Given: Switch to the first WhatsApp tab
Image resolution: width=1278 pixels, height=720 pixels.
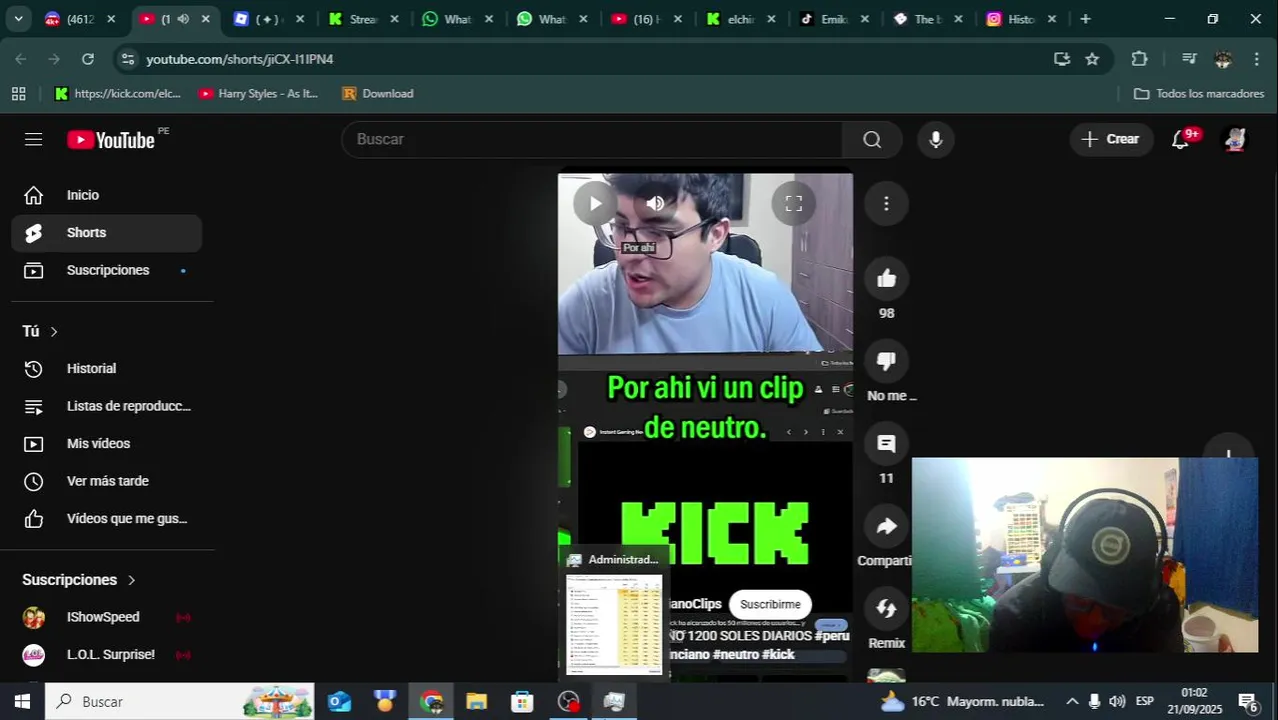Looking at the screenshot, I should click(x=457, y=19).
